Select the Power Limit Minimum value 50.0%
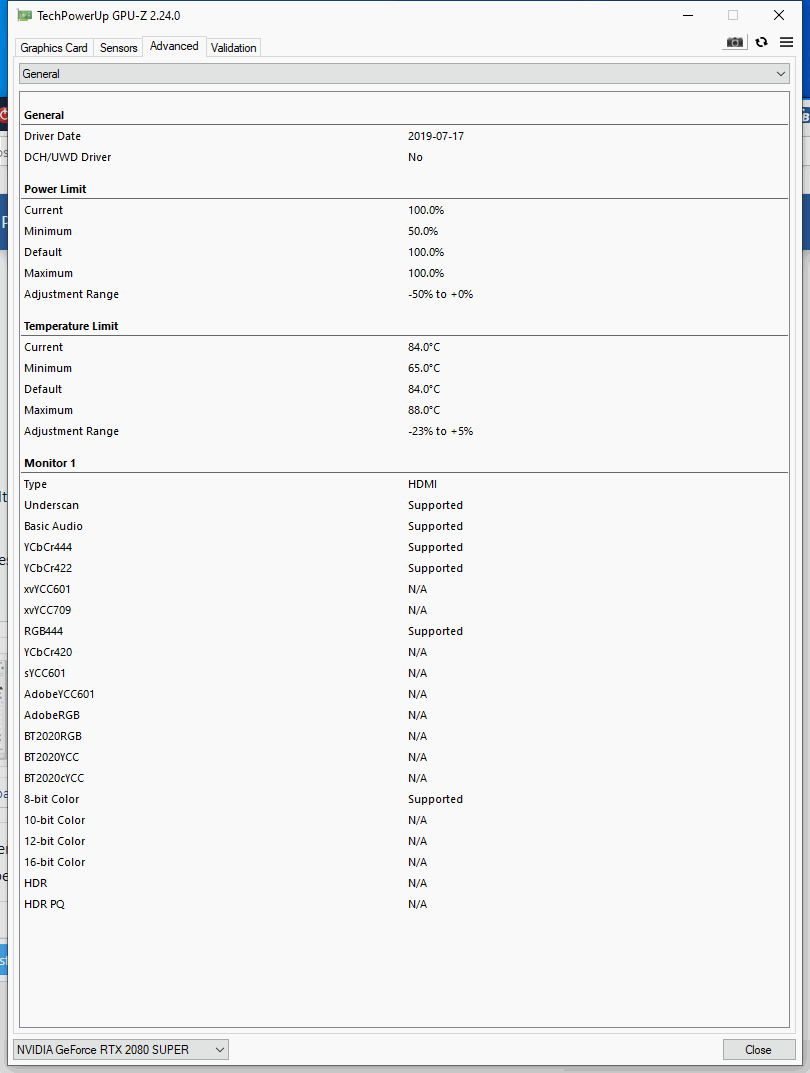Image resolution: width=810 pixels, height=1073 pixels. pyautogui.click(x=423, y=231)
